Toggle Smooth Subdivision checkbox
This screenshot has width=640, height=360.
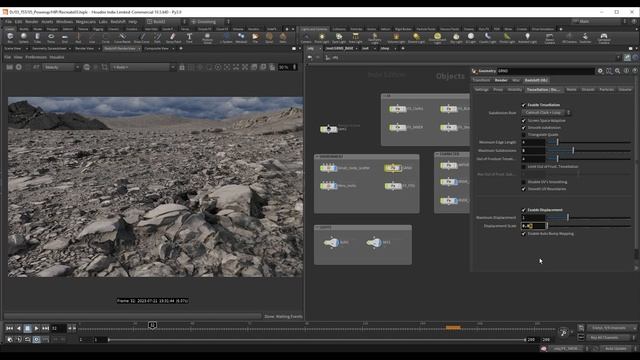tap(524, 128)
